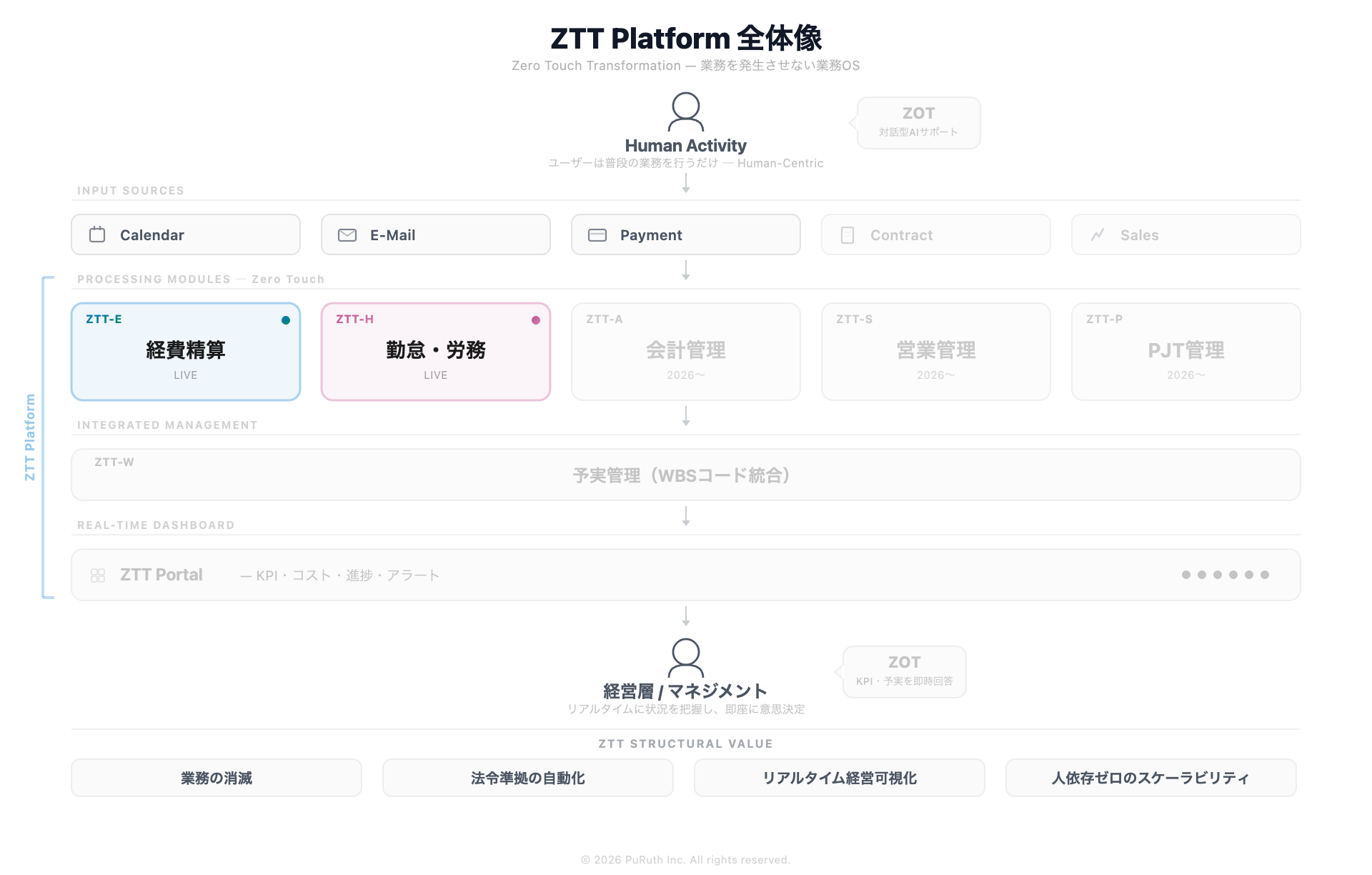Click the Human Activity person icon

click(x=685, y=112)
